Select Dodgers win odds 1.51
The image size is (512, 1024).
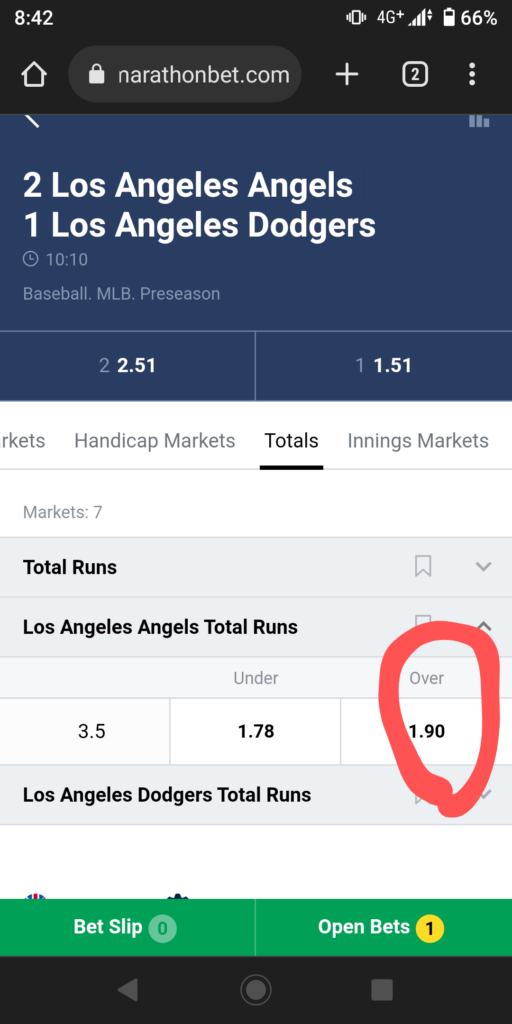384,366
